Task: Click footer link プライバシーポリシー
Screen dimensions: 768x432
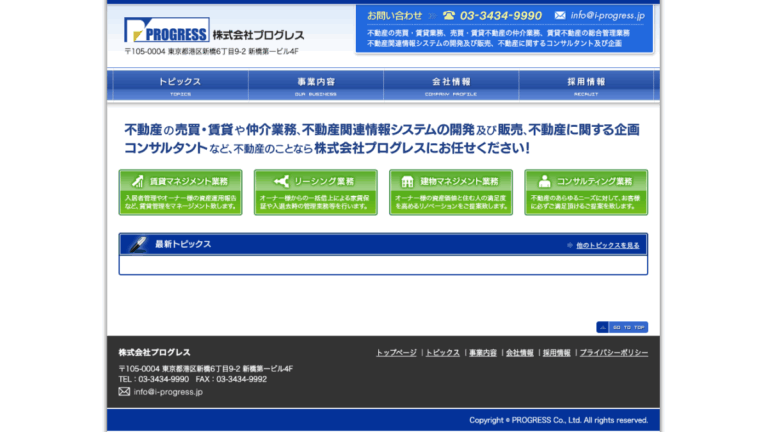Action: 614,353
